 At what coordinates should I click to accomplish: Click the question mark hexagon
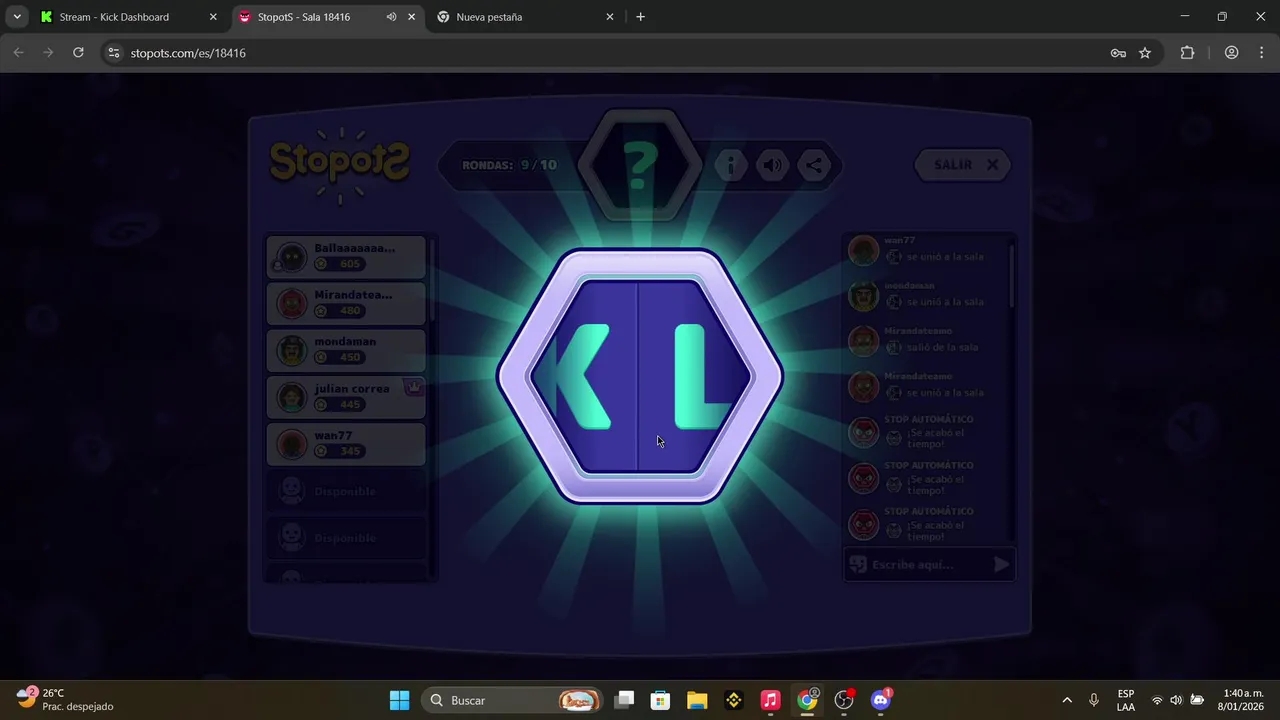coord(640,164)
